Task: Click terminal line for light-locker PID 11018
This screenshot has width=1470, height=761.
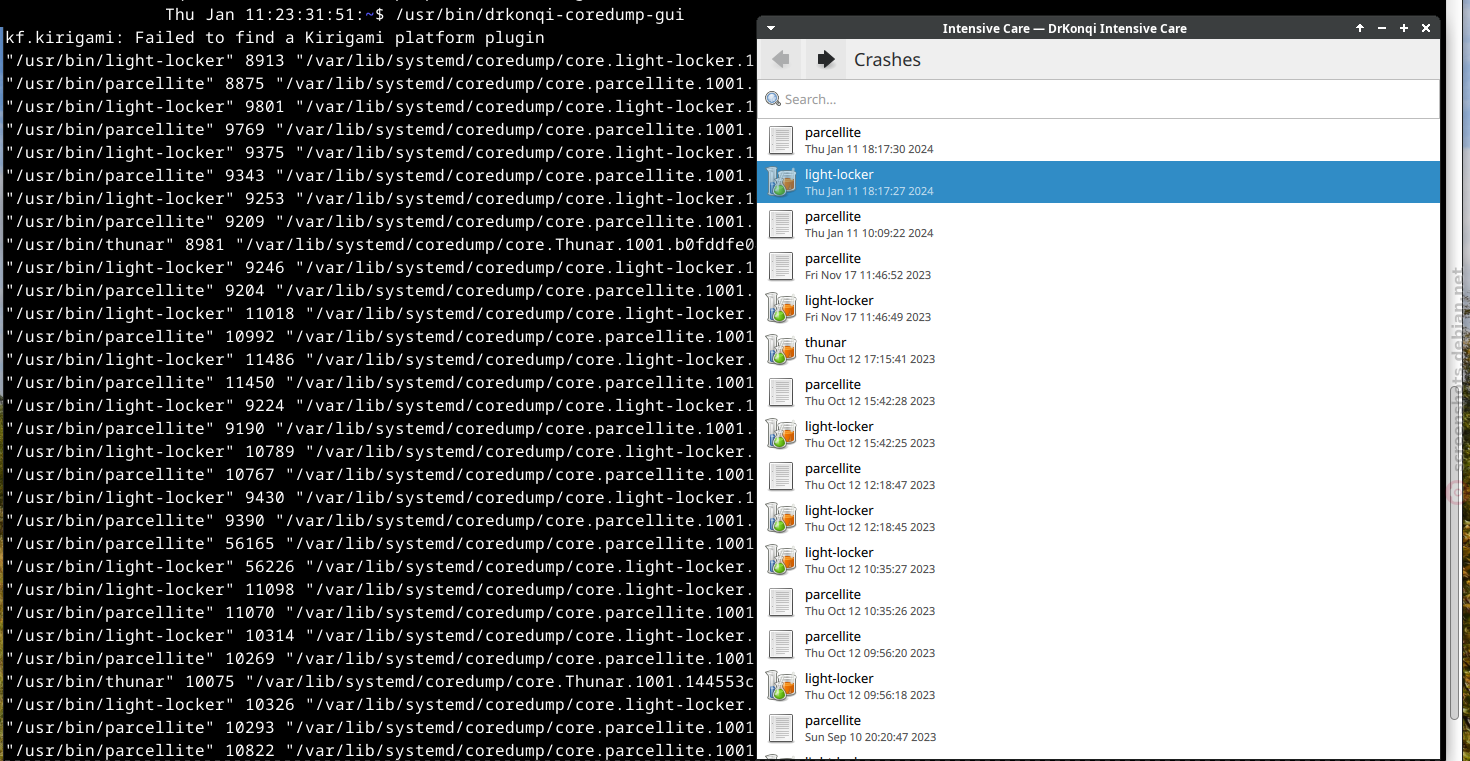Action: point(380,314)
